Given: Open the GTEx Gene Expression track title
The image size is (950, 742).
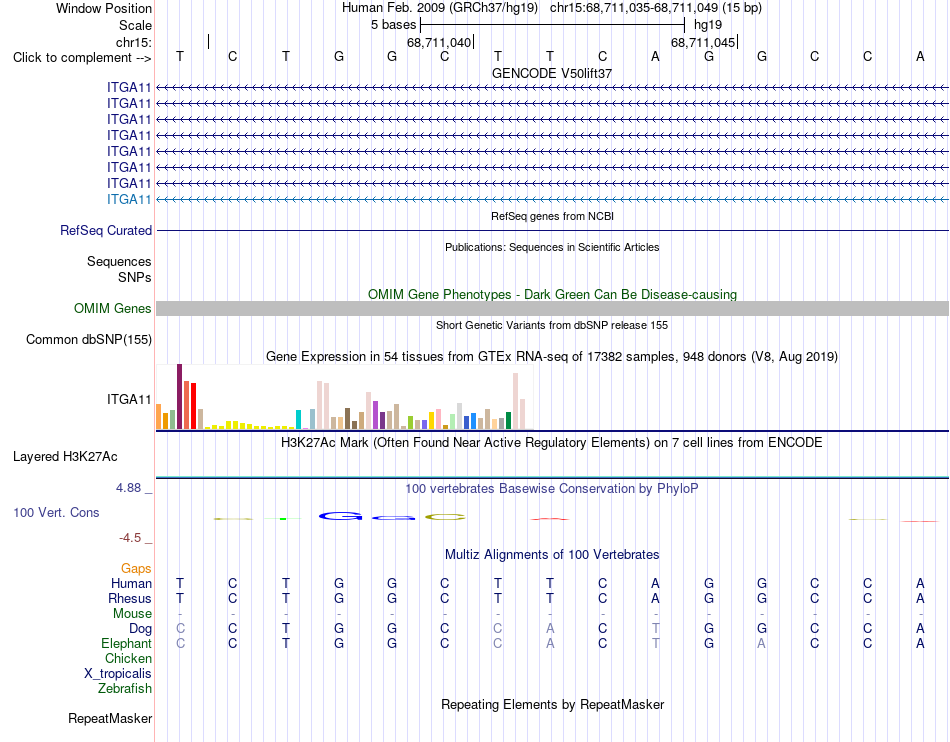Looking at the screenshot, I should 552,357.
